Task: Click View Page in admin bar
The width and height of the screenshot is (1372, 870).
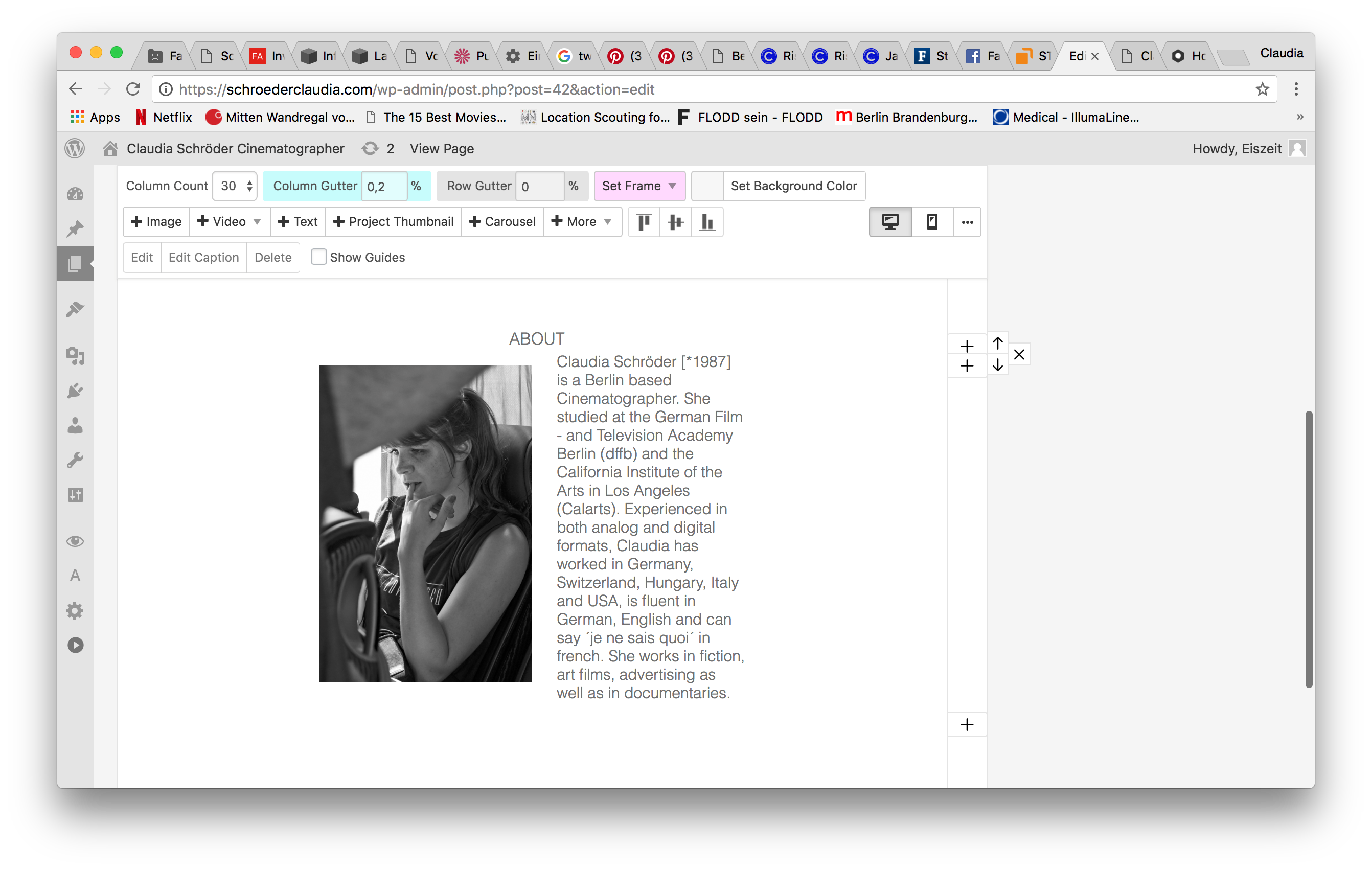Action: tap(442, 149)
